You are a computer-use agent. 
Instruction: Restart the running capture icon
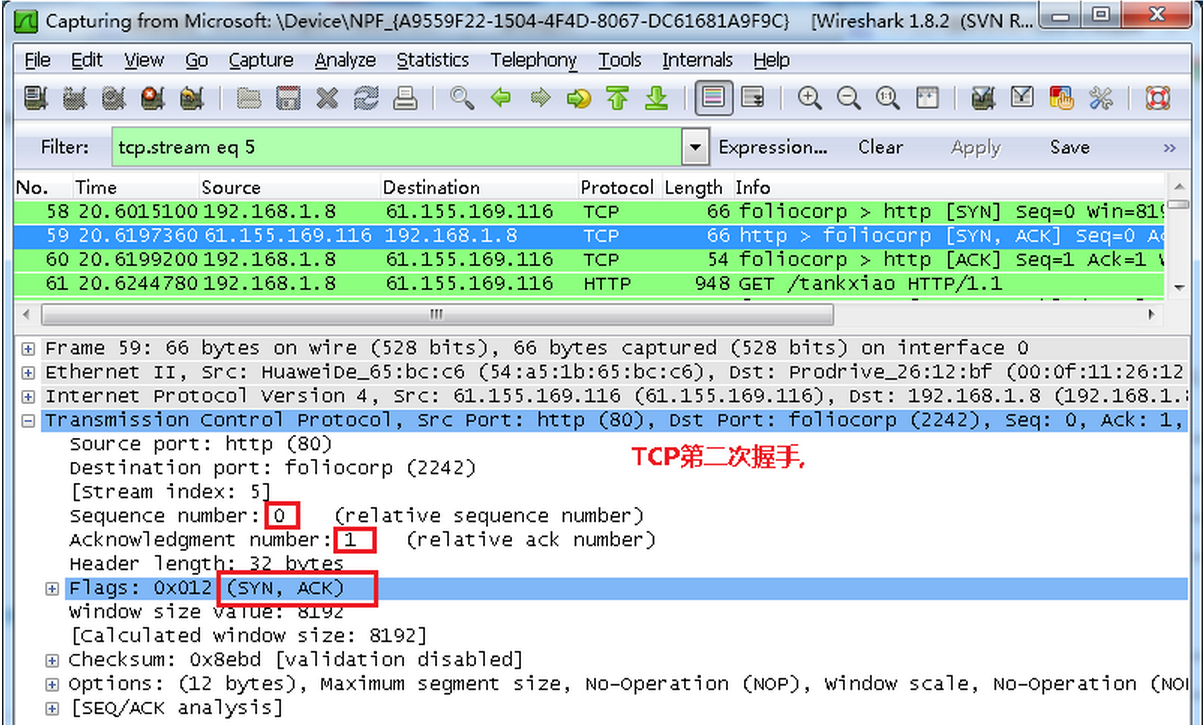[191, 98]
